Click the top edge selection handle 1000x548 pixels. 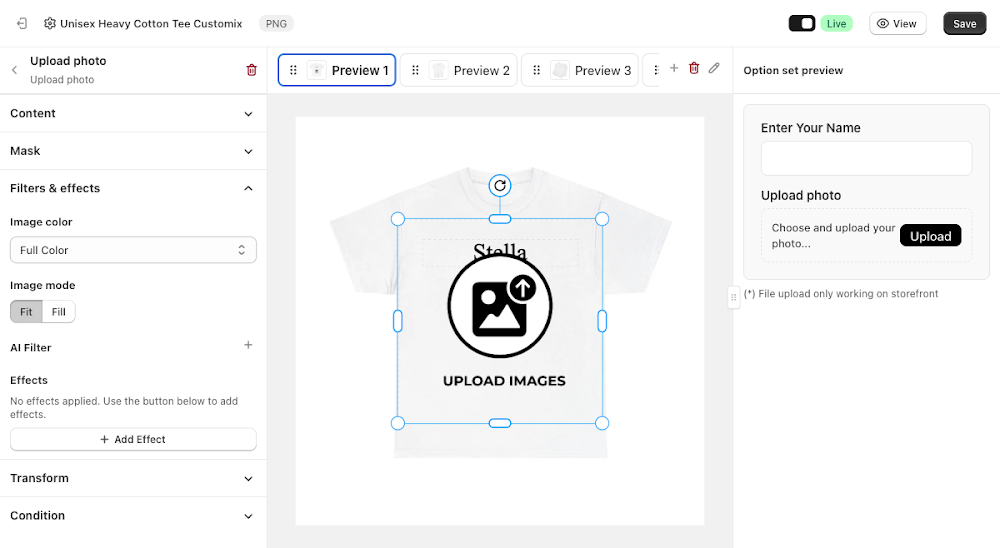point(500,219)
